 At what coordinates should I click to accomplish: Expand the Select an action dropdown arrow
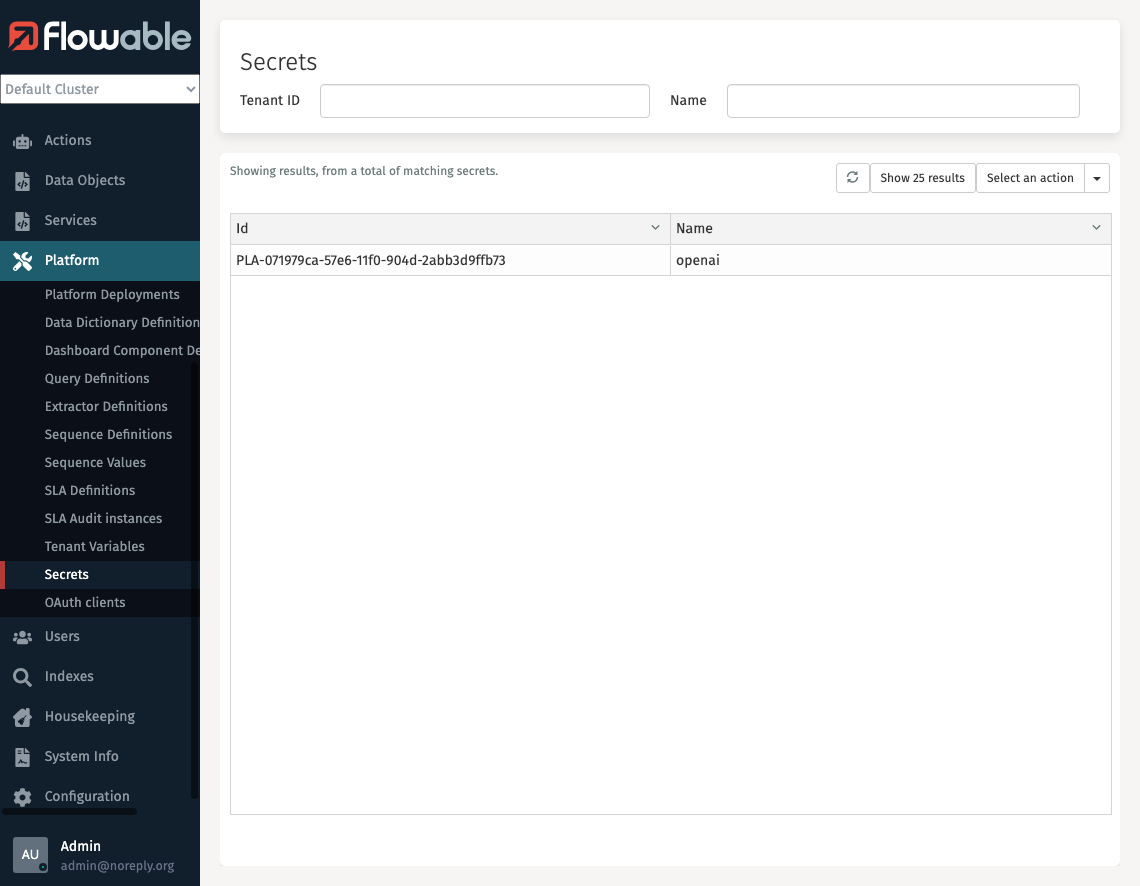[x=1096, y=177]
